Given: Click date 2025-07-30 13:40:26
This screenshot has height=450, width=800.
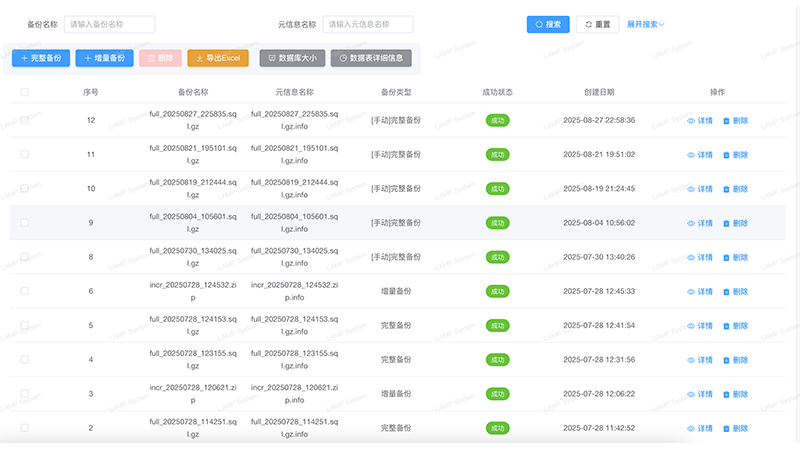Looking at the screenshot, I should click(599, 257).
